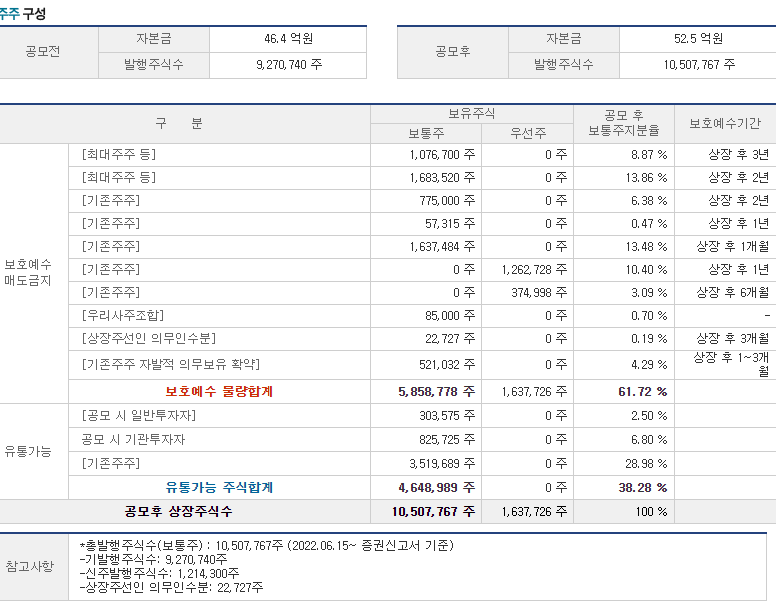Click the 상장 후 6개월 lockup period

coord(725,292)
